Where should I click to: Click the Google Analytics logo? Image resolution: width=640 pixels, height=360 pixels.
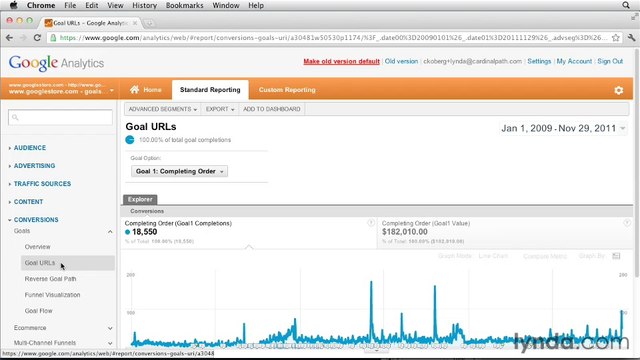(x=56, y=63)
